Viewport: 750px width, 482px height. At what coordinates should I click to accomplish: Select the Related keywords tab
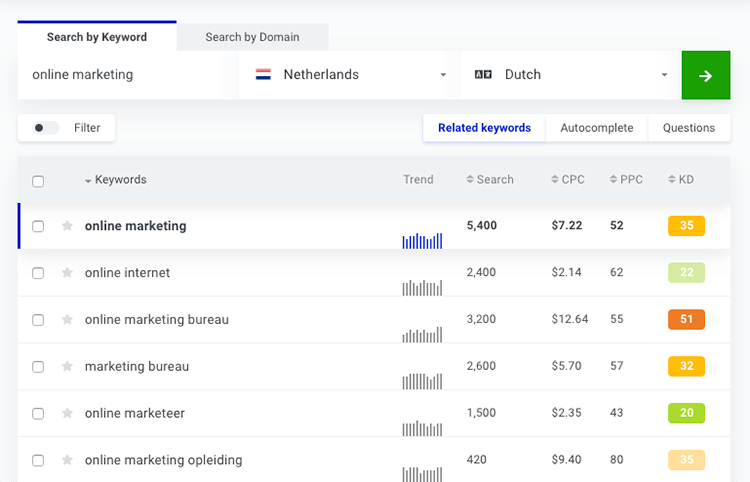click(484, 128)
